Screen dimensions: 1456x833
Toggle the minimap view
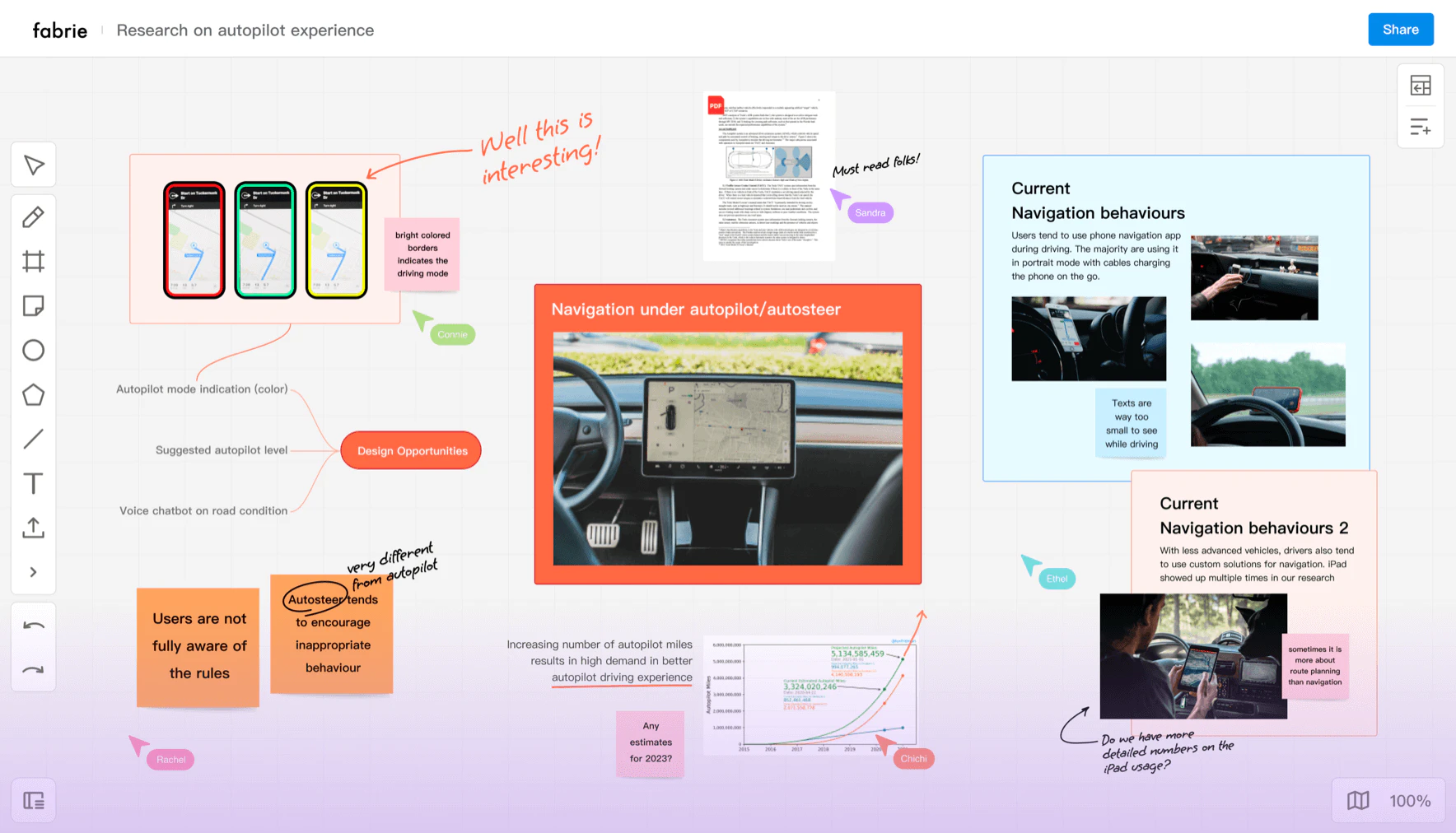[x=1358, y=801]
